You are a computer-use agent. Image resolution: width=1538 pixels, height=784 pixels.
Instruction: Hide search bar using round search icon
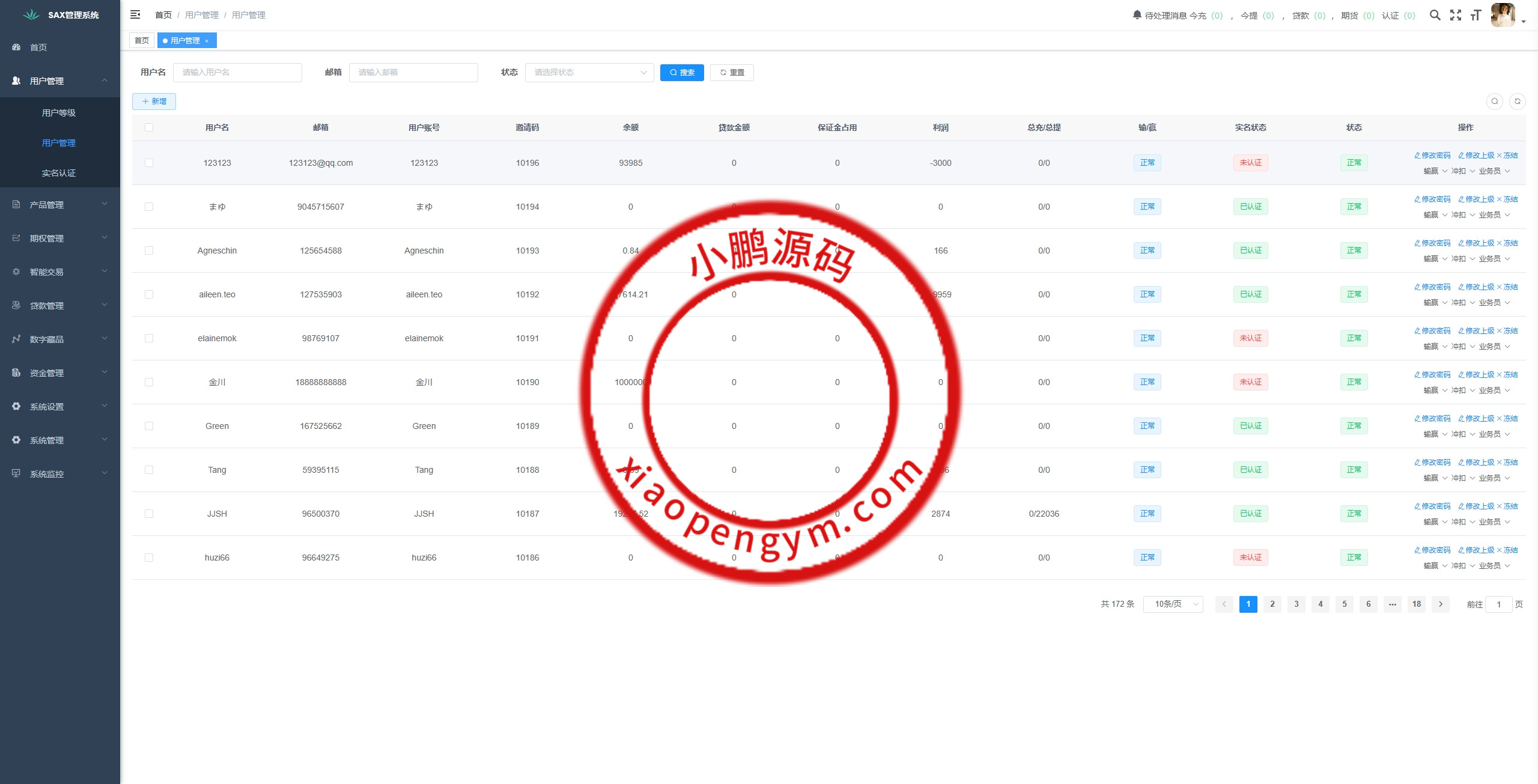pos(1494,102)
